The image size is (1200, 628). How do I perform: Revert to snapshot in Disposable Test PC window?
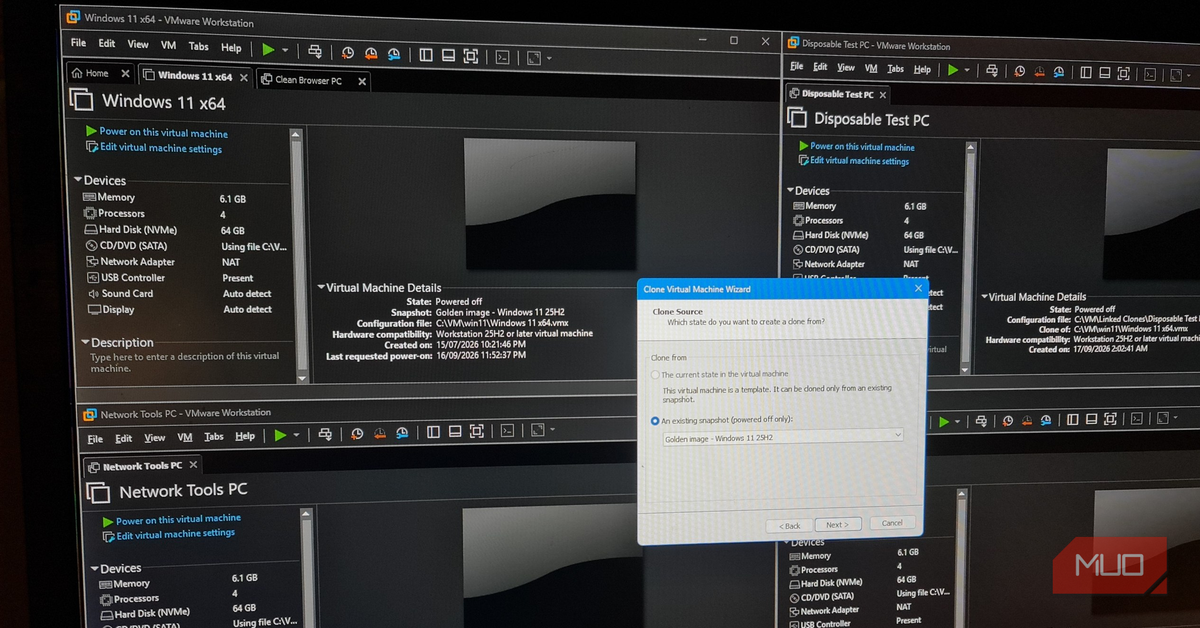click(x=1040, y=72)
